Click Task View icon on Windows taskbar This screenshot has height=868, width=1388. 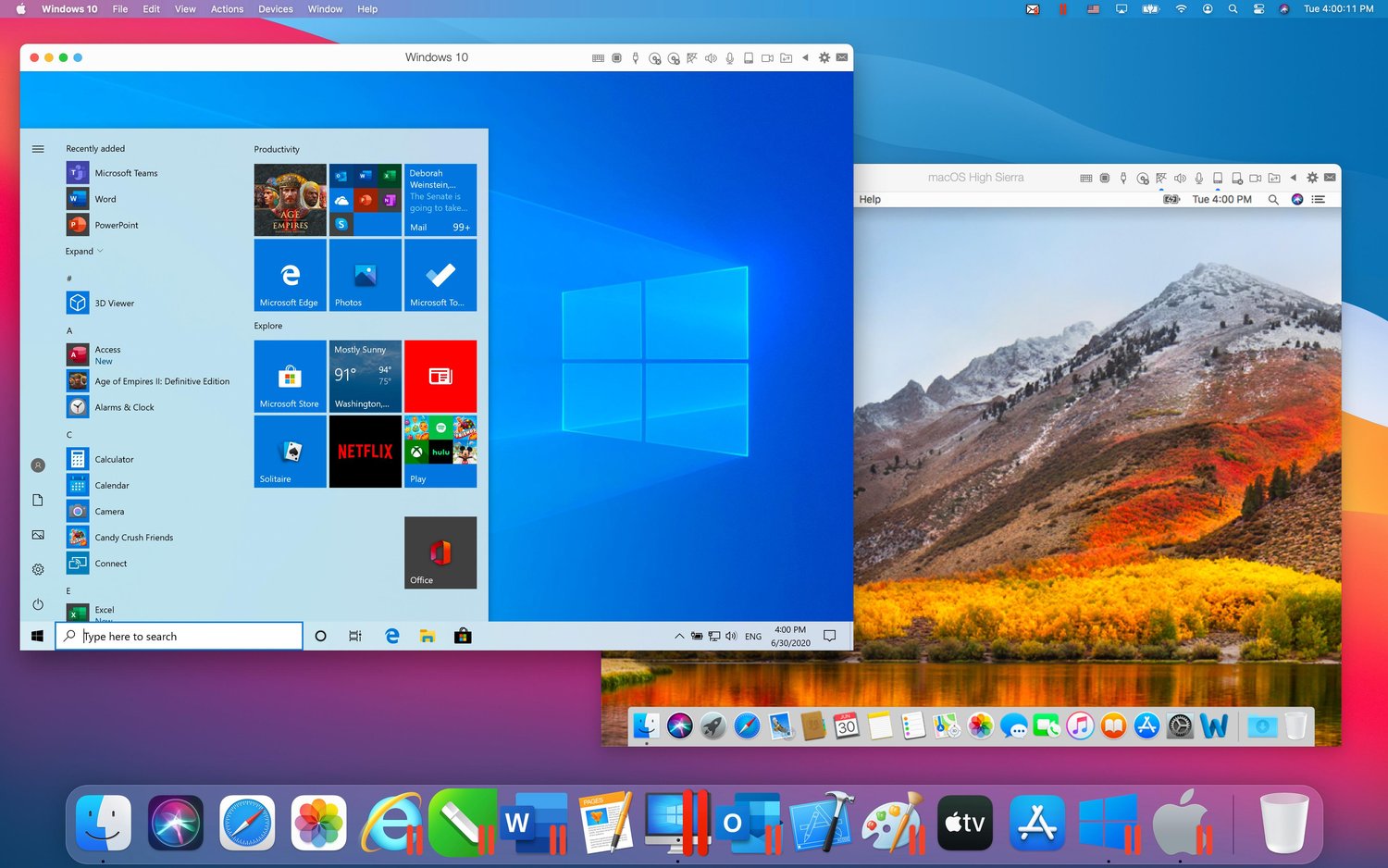pos(355,636)
